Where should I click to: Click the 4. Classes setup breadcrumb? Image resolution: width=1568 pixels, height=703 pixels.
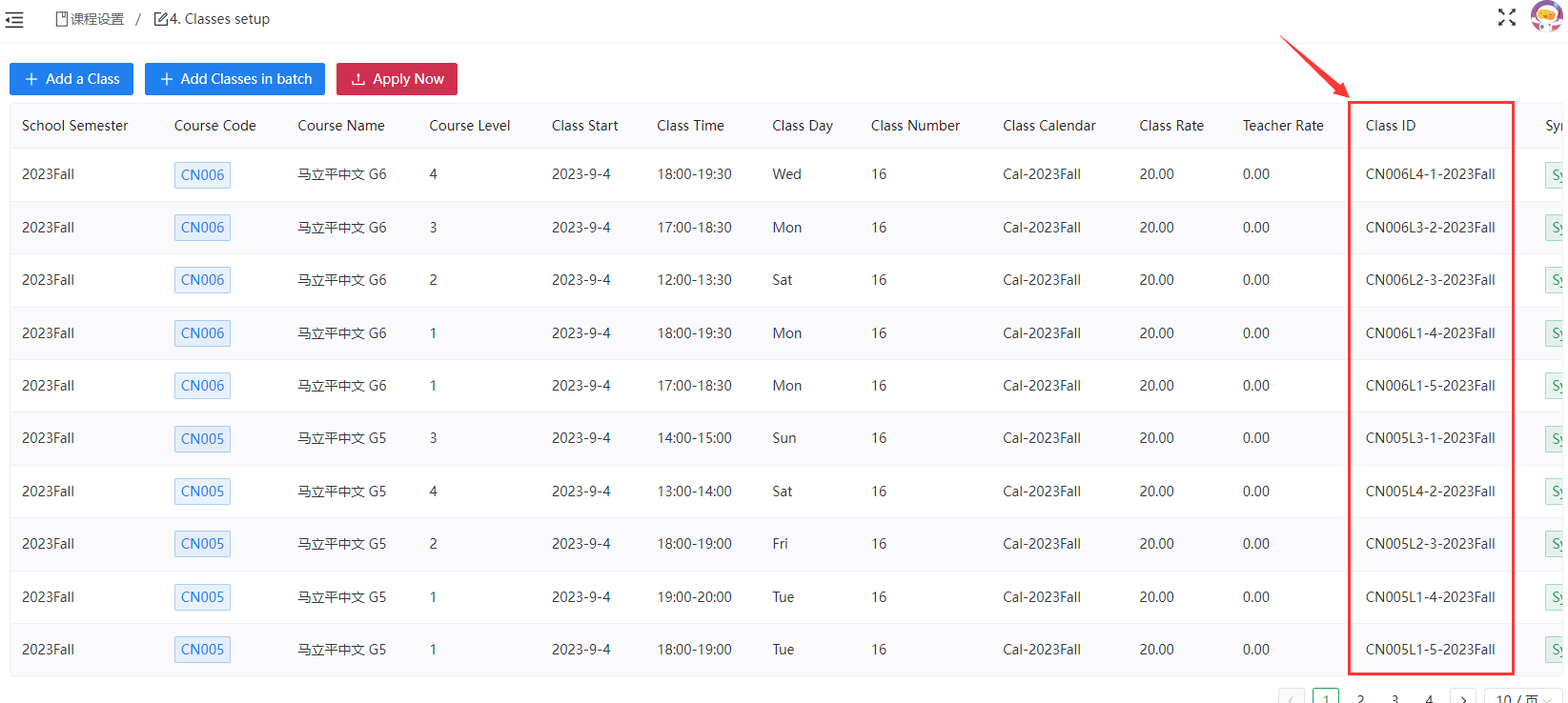[212, 19]
